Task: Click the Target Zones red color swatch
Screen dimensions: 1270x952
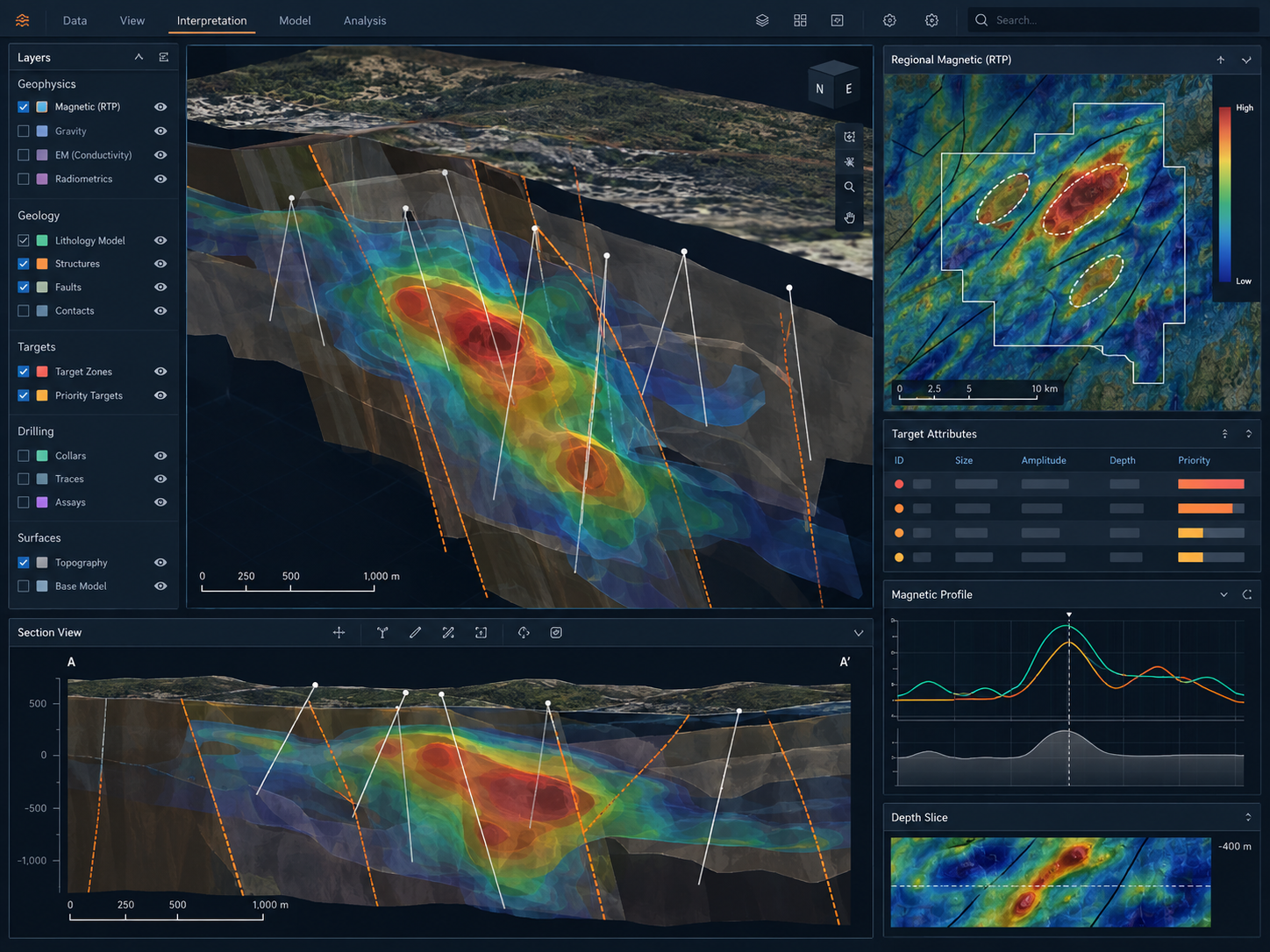Action: pyautogui.click(x=42, y=372)
